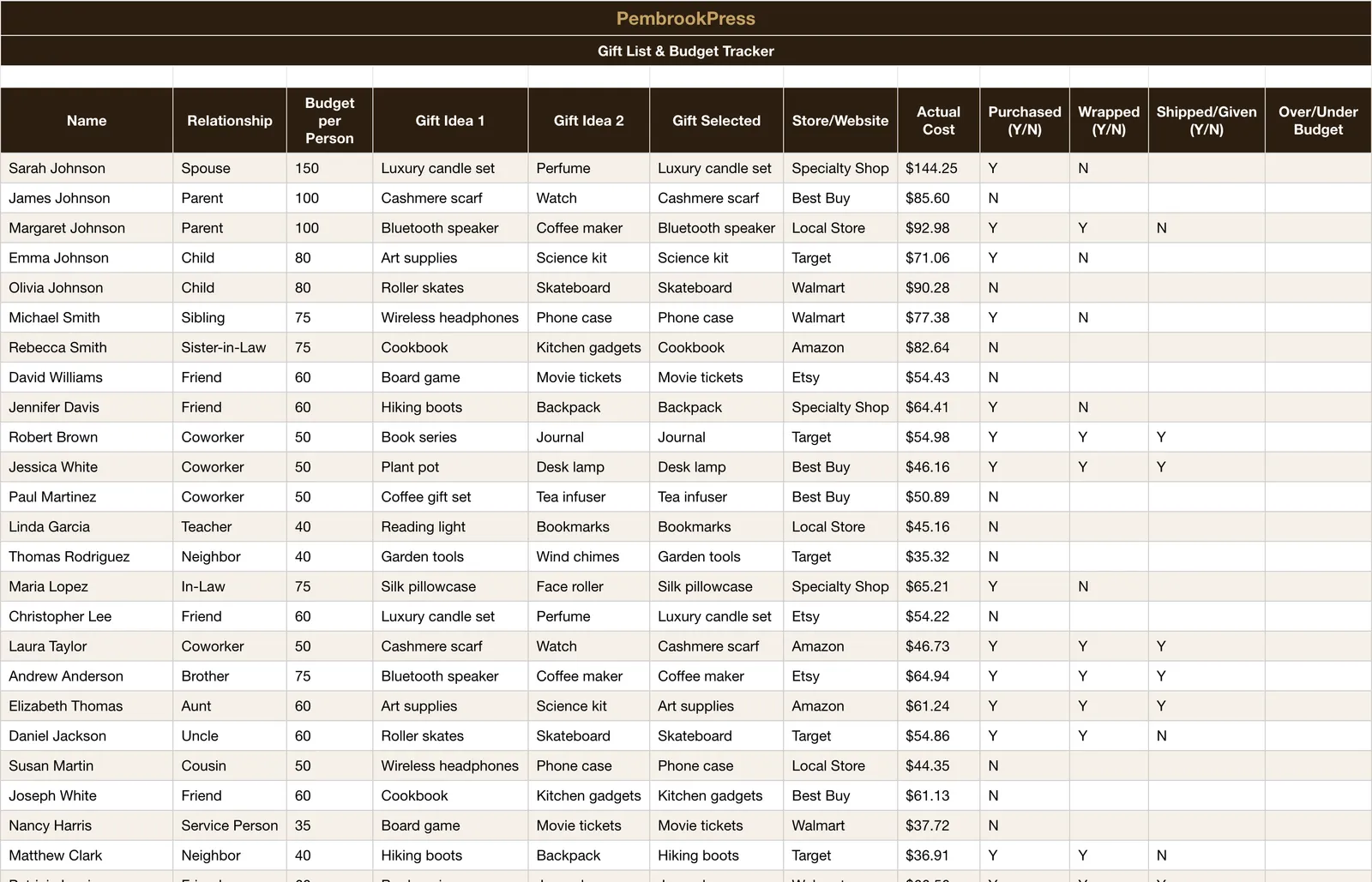Click the Andrew Anderson name cell
Screen dimensions: 1372x882
[87, 675]
